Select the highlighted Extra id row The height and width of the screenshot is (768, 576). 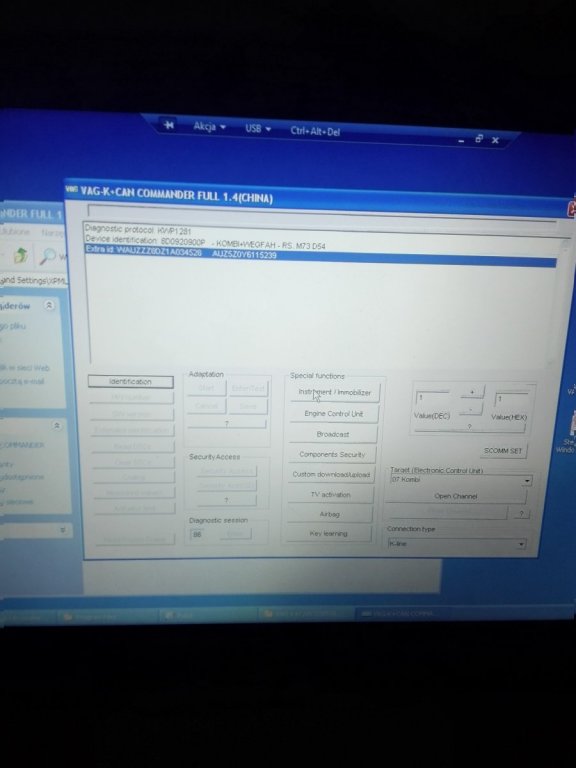click(x=320, y=256)
